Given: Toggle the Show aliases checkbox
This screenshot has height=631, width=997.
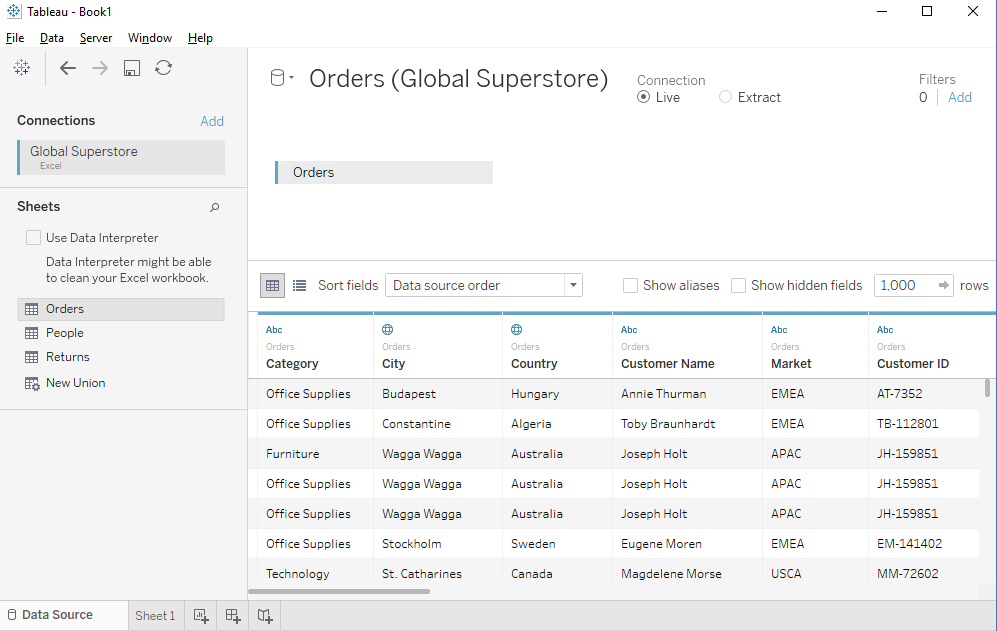Looking at the screenshot, I should (x=630, y=286).
